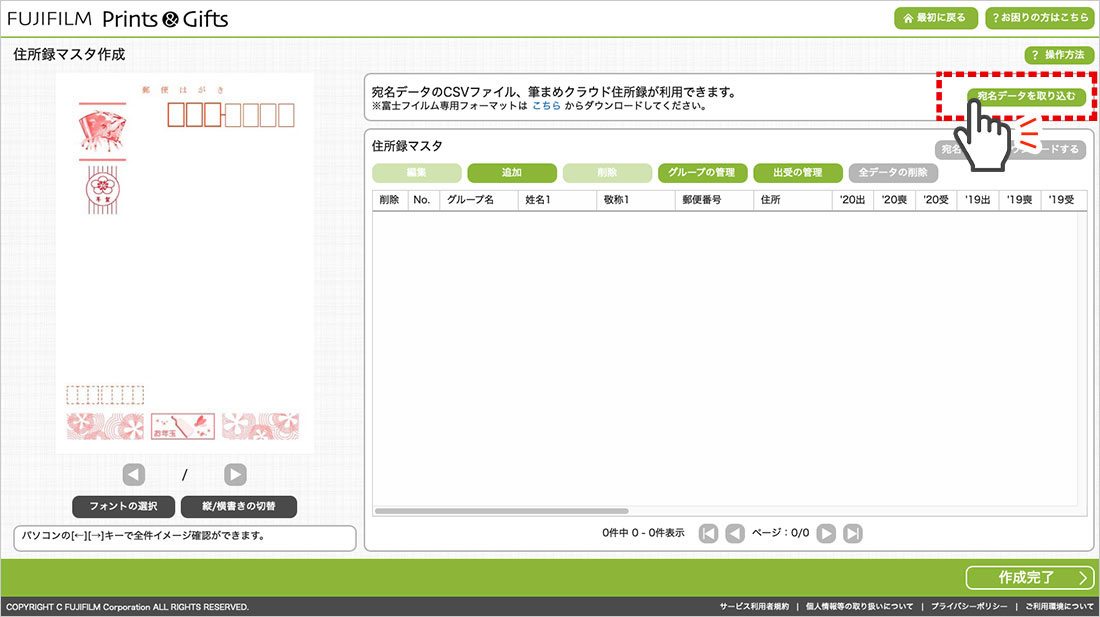Jump to first page of address list

(708, 533)
